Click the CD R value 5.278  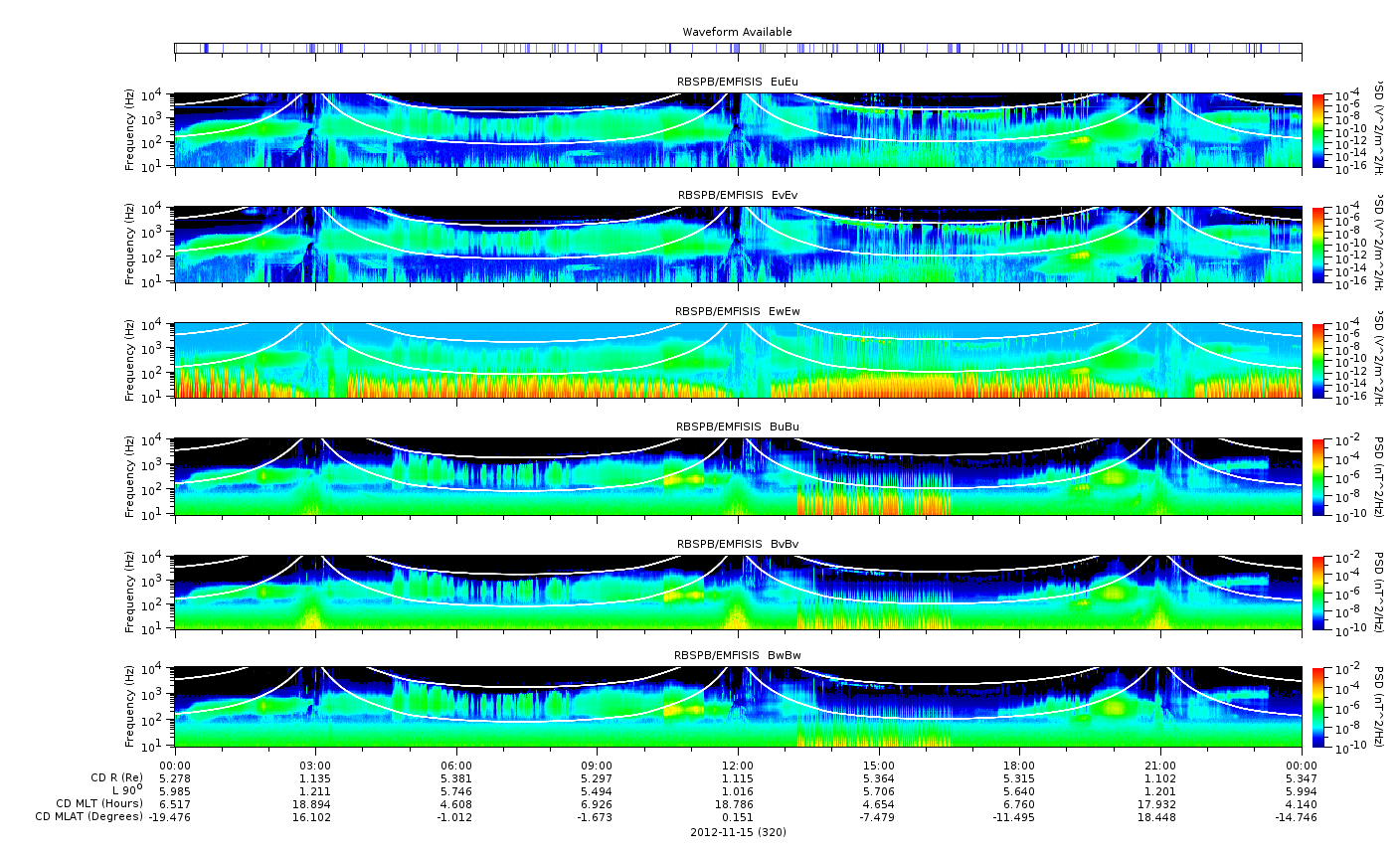[x=175, y=778]
